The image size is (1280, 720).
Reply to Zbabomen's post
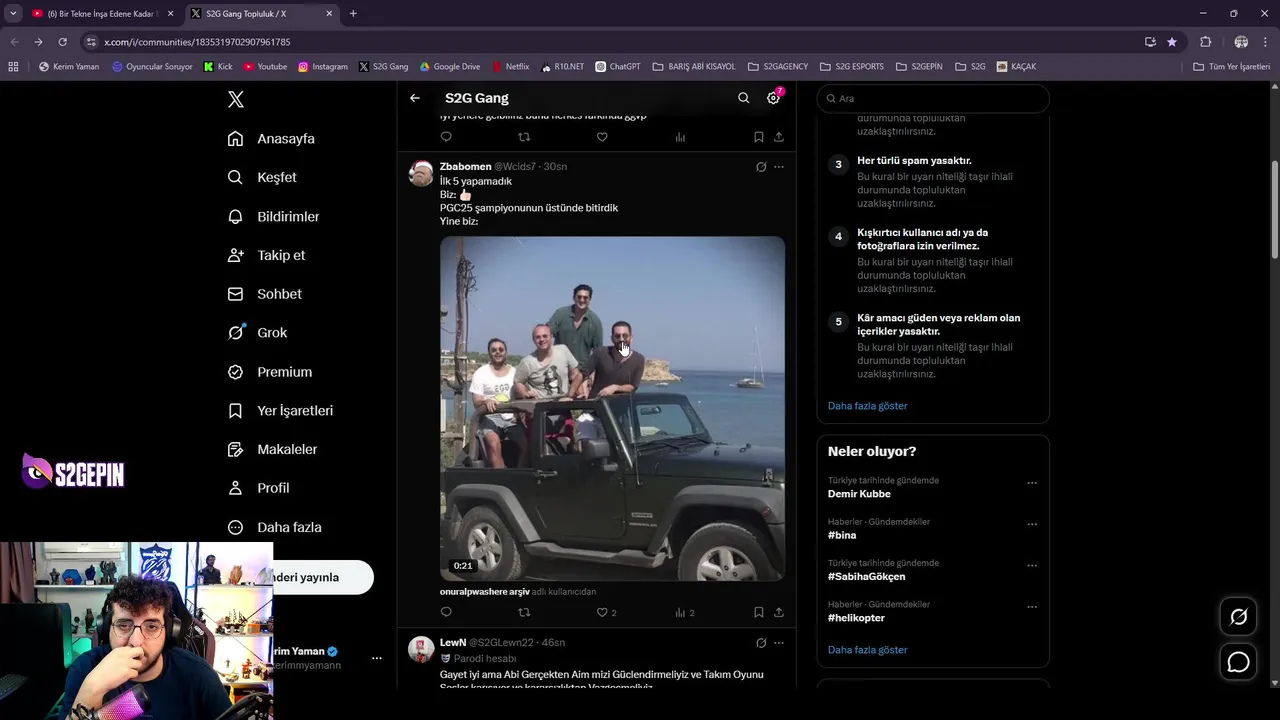[x=446, y=612]
